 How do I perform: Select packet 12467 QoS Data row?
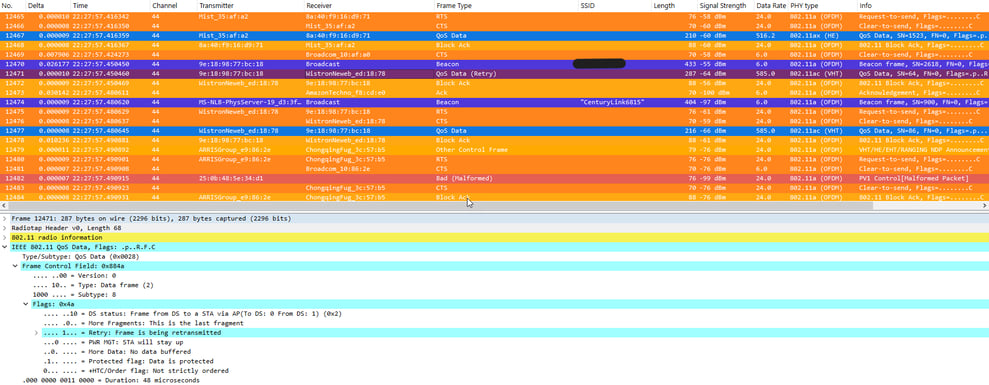click(x=494, y=36)
